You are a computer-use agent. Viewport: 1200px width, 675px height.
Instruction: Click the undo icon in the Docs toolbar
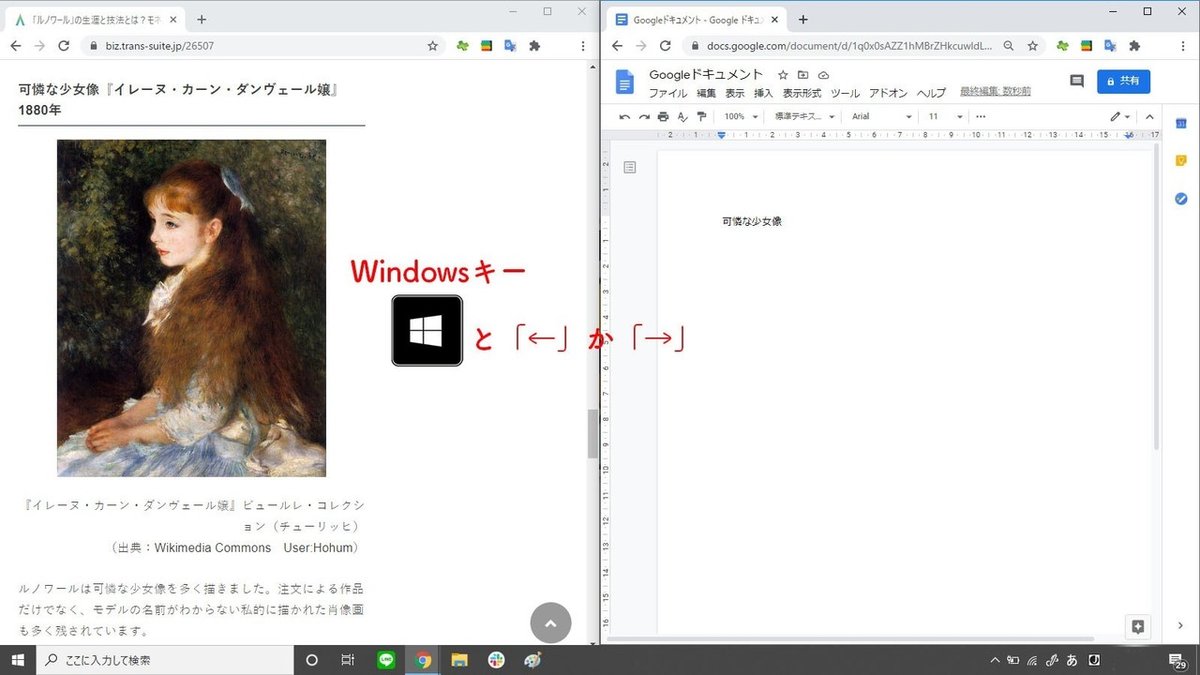(625, 117)
